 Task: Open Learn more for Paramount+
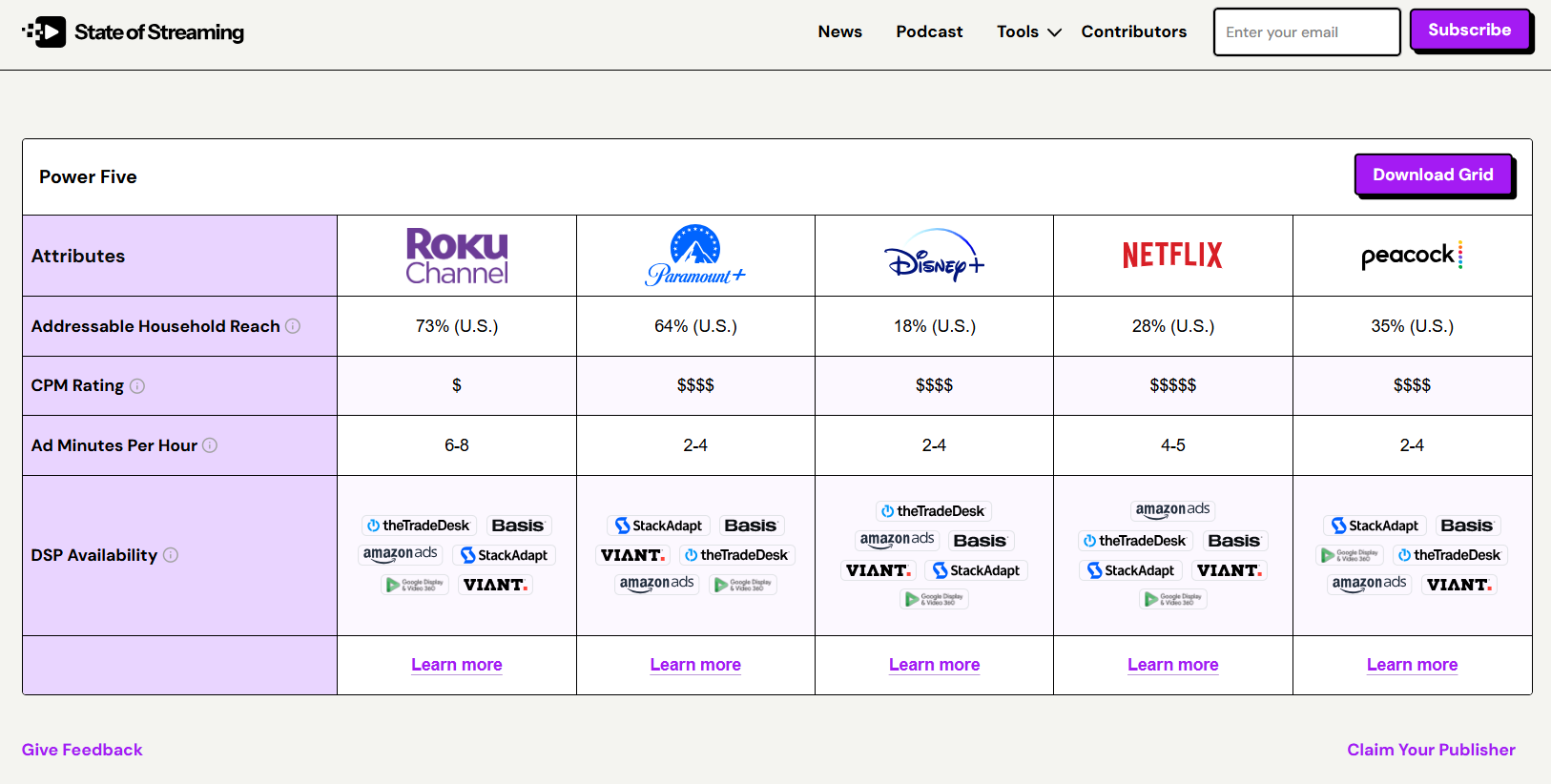pos(695,665)
